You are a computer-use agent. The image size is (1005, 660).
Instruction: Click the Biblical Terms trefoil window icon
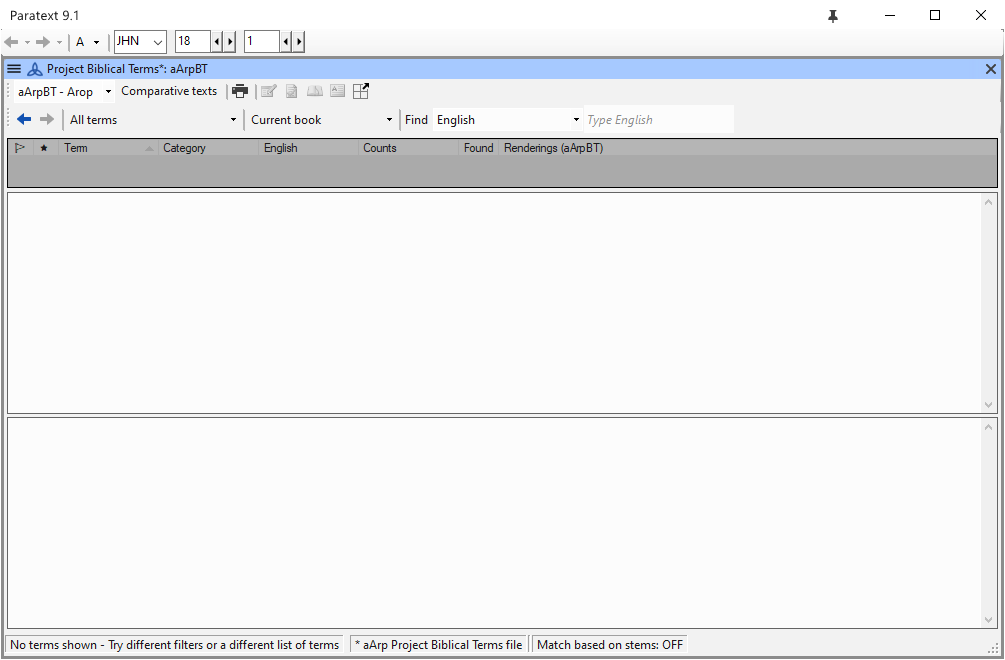(35, 69)
